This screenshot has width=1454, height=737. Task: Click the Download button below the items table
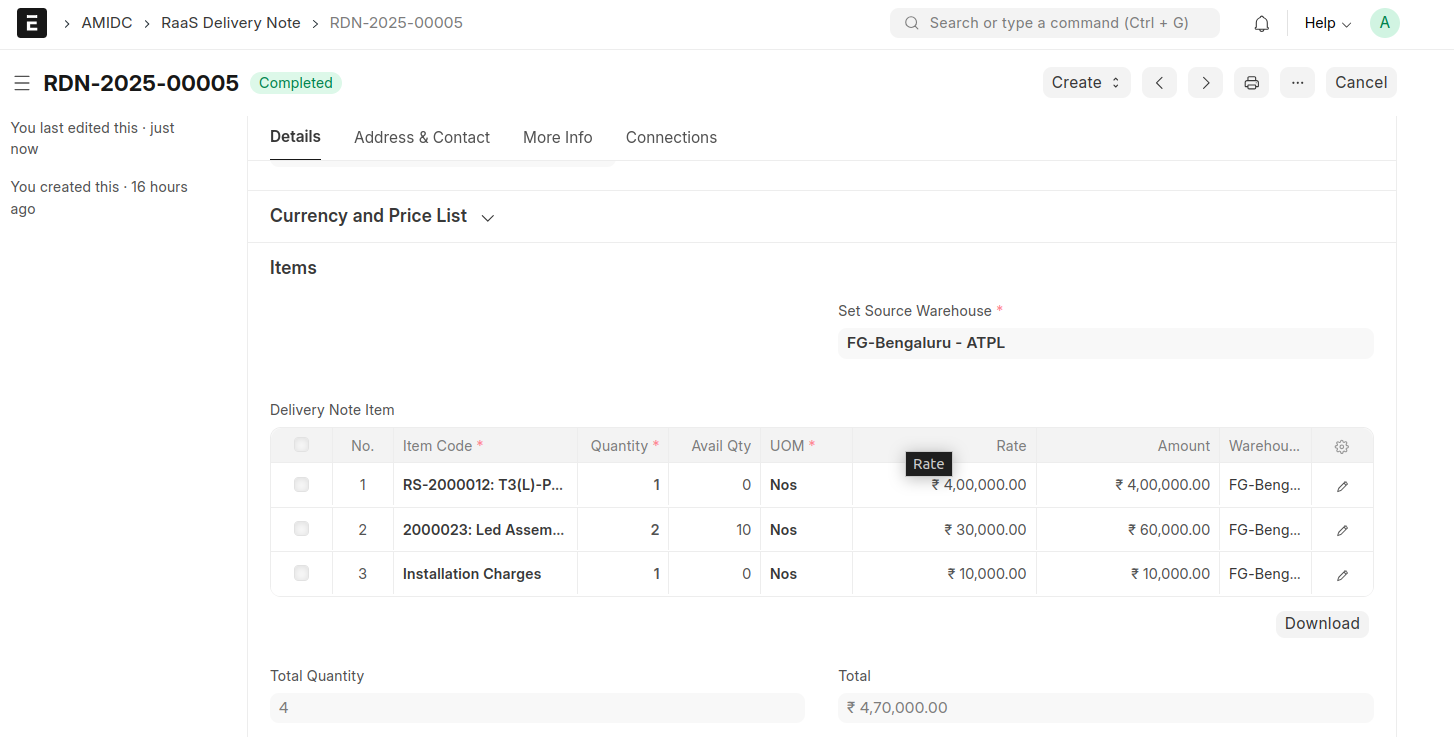pos(1321,623)
